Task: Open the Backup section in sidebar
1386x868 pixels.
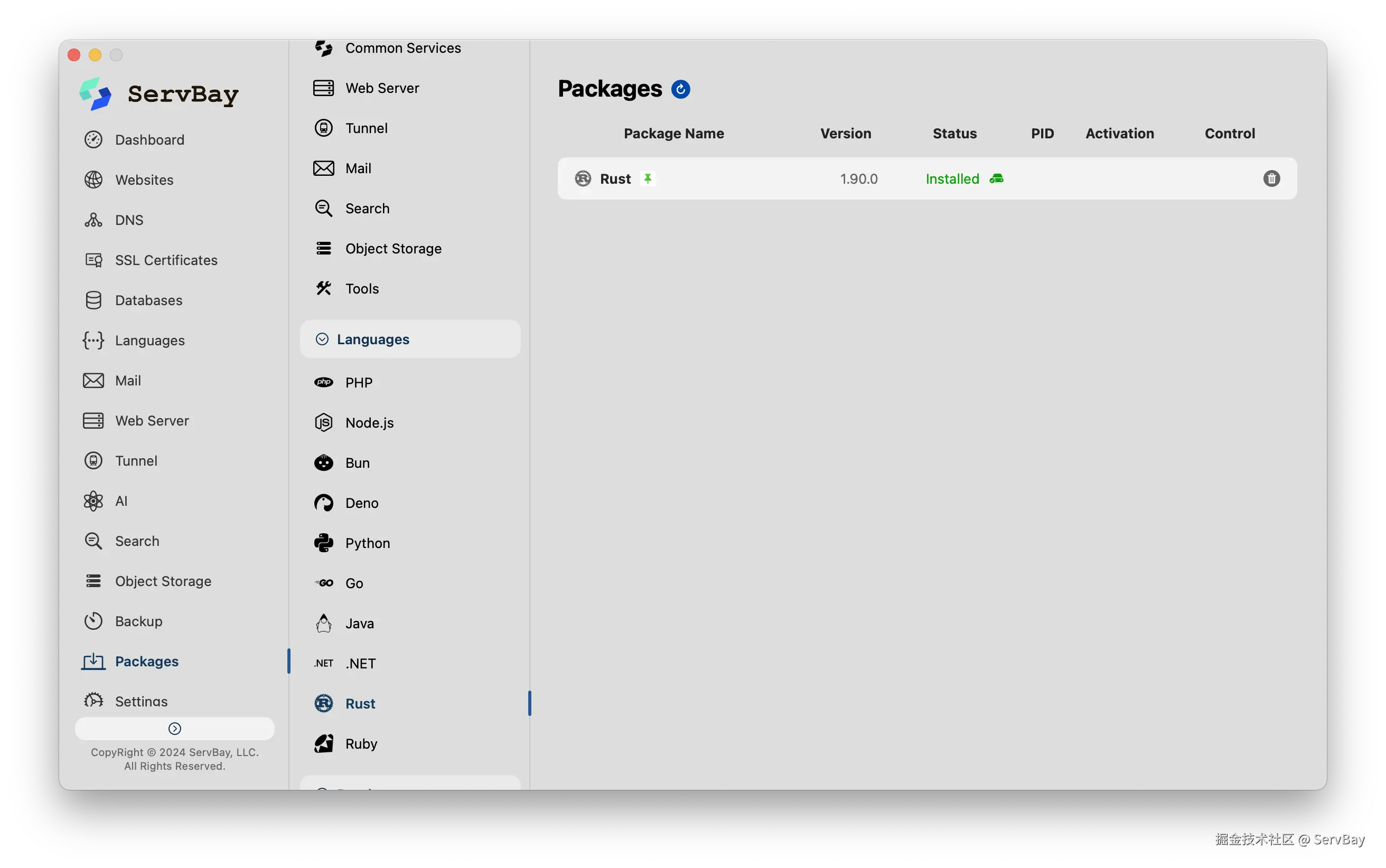Action: pos(138,621)
